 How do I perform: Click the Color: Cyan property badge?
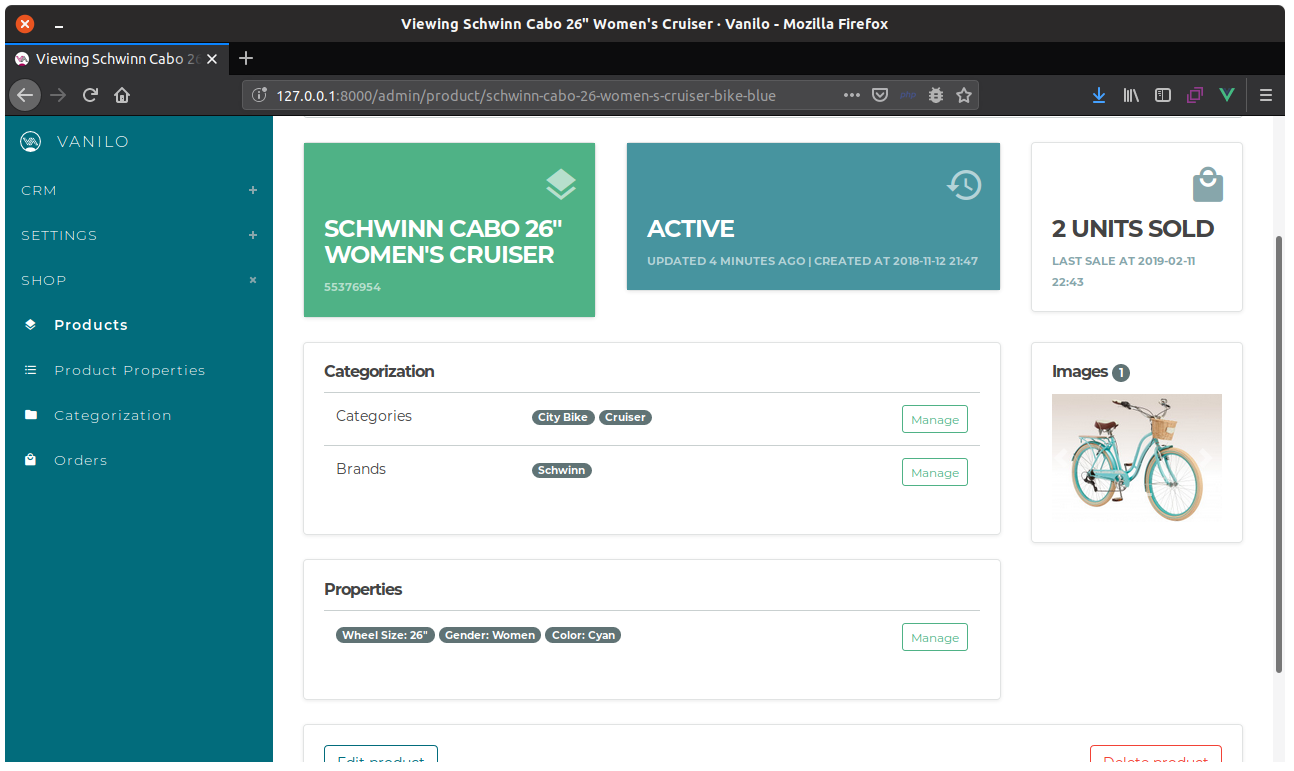click(583, 635)
